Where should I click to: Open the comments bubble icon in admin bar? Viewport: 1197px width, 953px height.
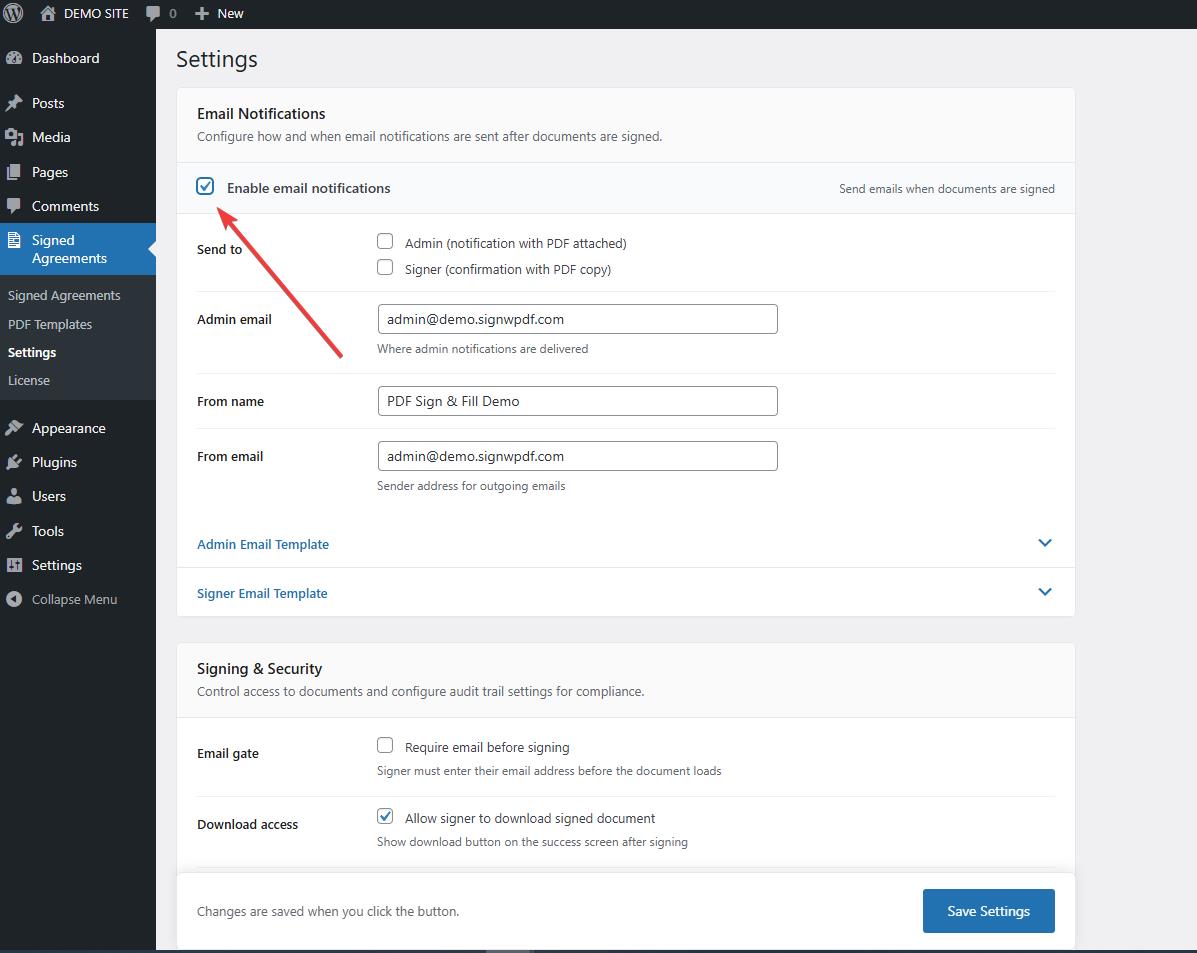click(x=153, y=13)
